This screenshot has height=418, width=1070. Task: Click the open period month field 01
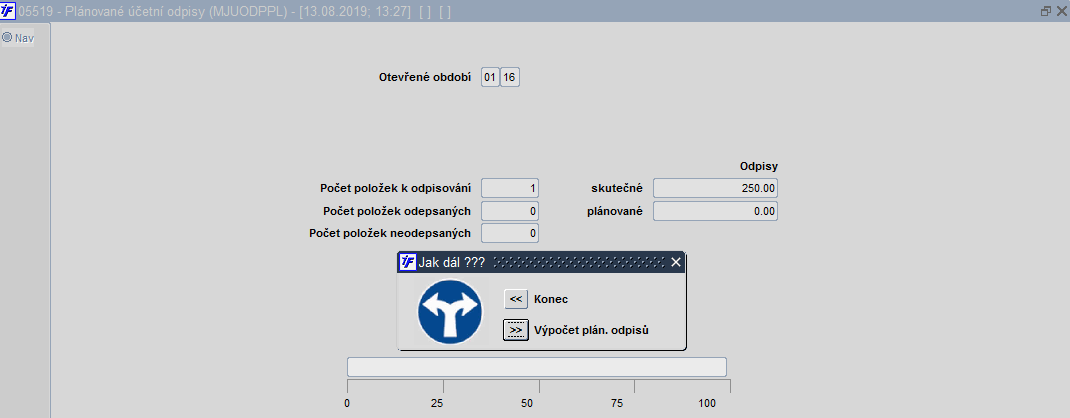[490, 78]
